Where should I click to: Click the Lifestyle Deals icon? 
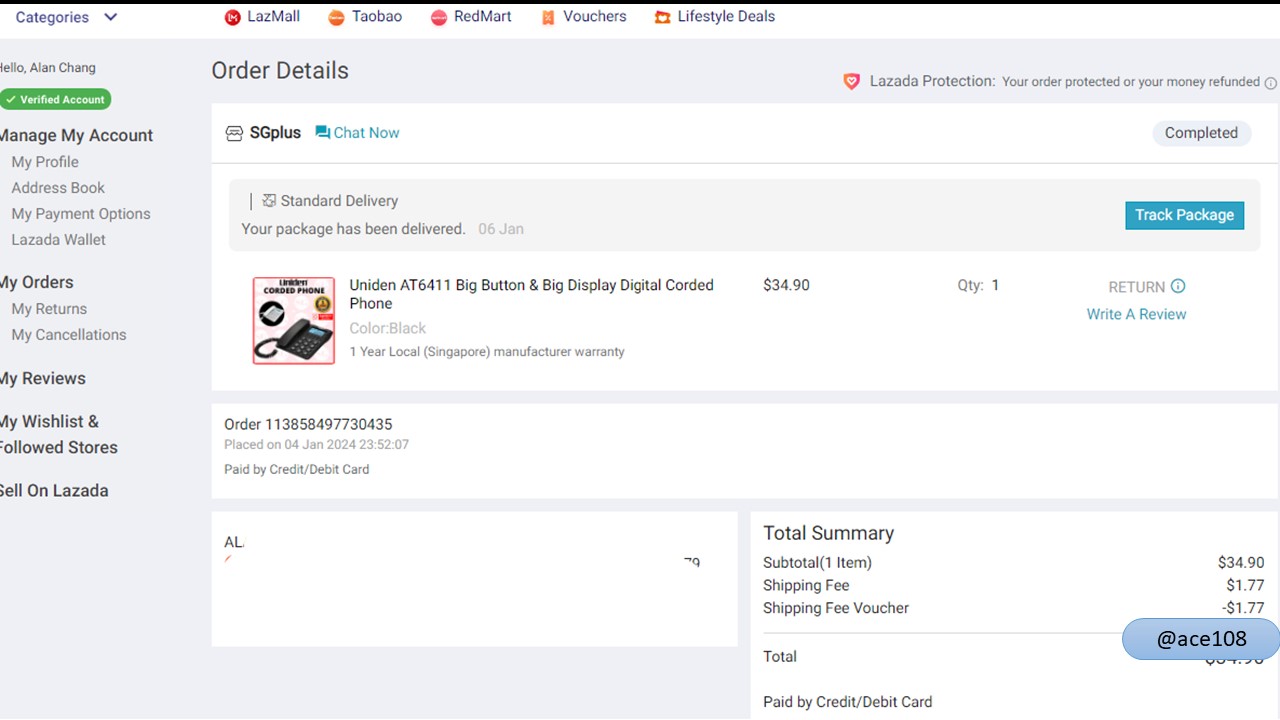tap(662, 17)
